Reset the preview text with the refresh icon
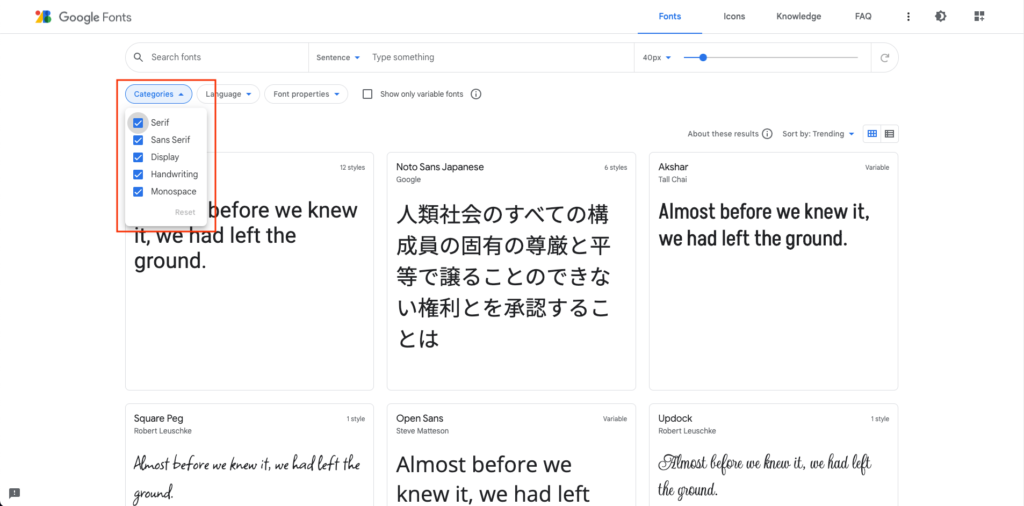The height and width of the screenshot is (506, 1024). pyautogui.click(x=885, y=57)
